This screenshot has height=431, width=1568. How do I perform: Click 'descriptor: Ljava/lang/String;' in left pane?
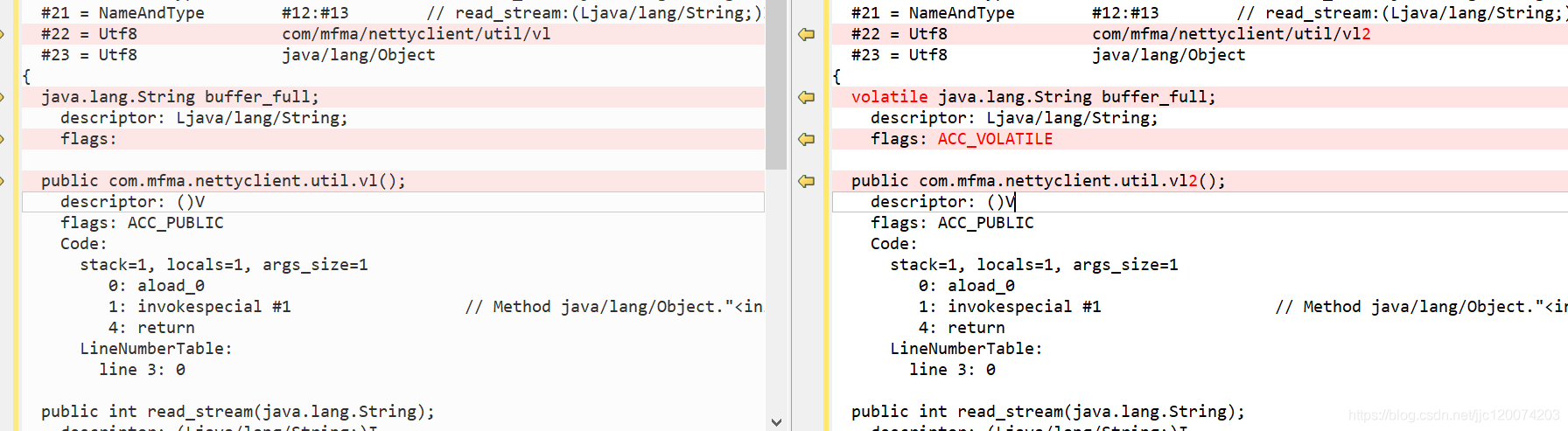click(204, 118)
